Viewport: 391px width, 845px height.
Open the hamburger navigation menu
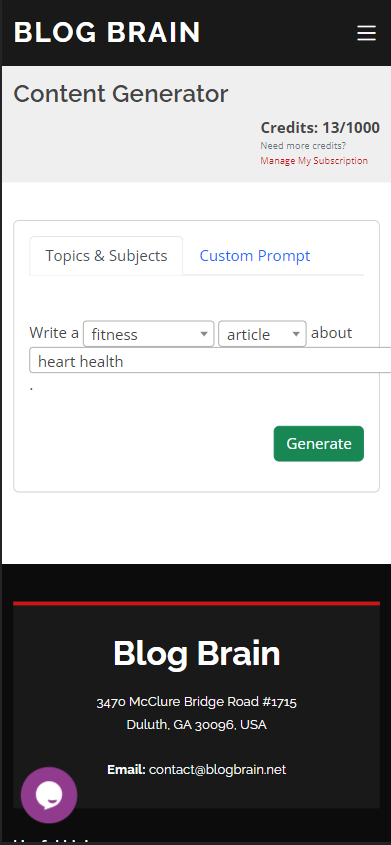tap(366, 33)
